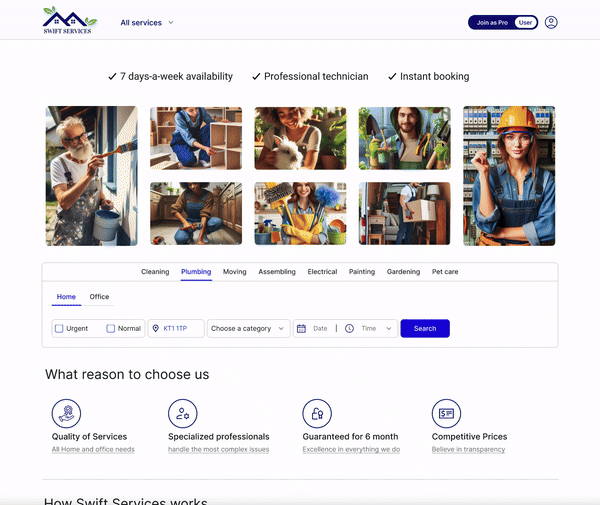Click the Specialized professionals heading

coord(218,437)
